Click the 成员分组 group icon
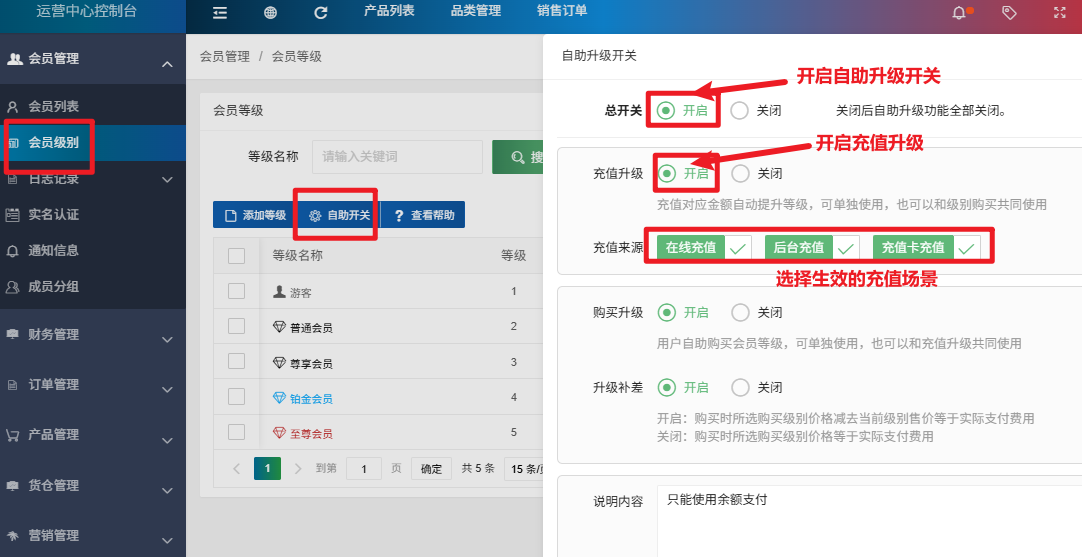The height and width of the screenshot is (557, 1082). click(x=12, y=286)
